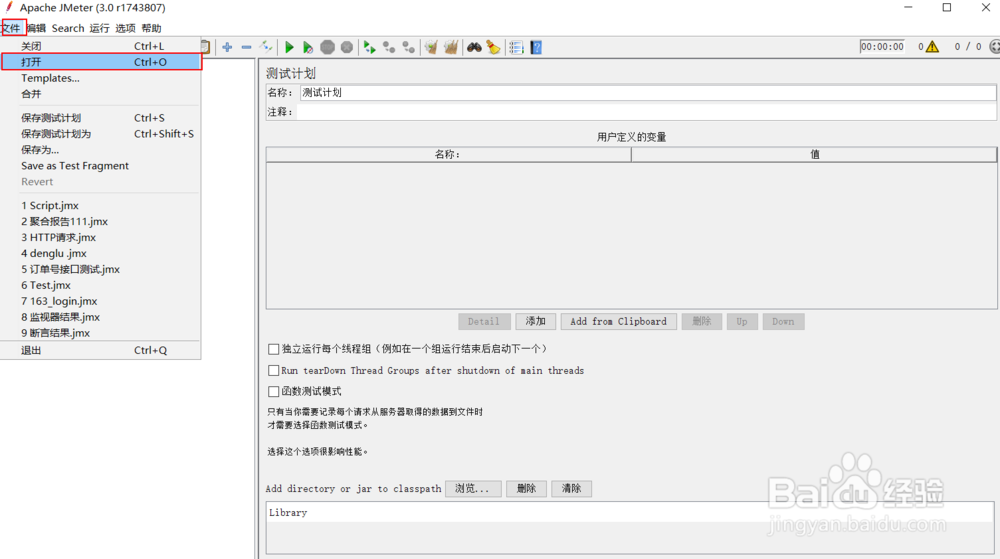Click the 浏览... classpath button
The height and width of the screenshot is (559, 1000).
coord(473,488)
